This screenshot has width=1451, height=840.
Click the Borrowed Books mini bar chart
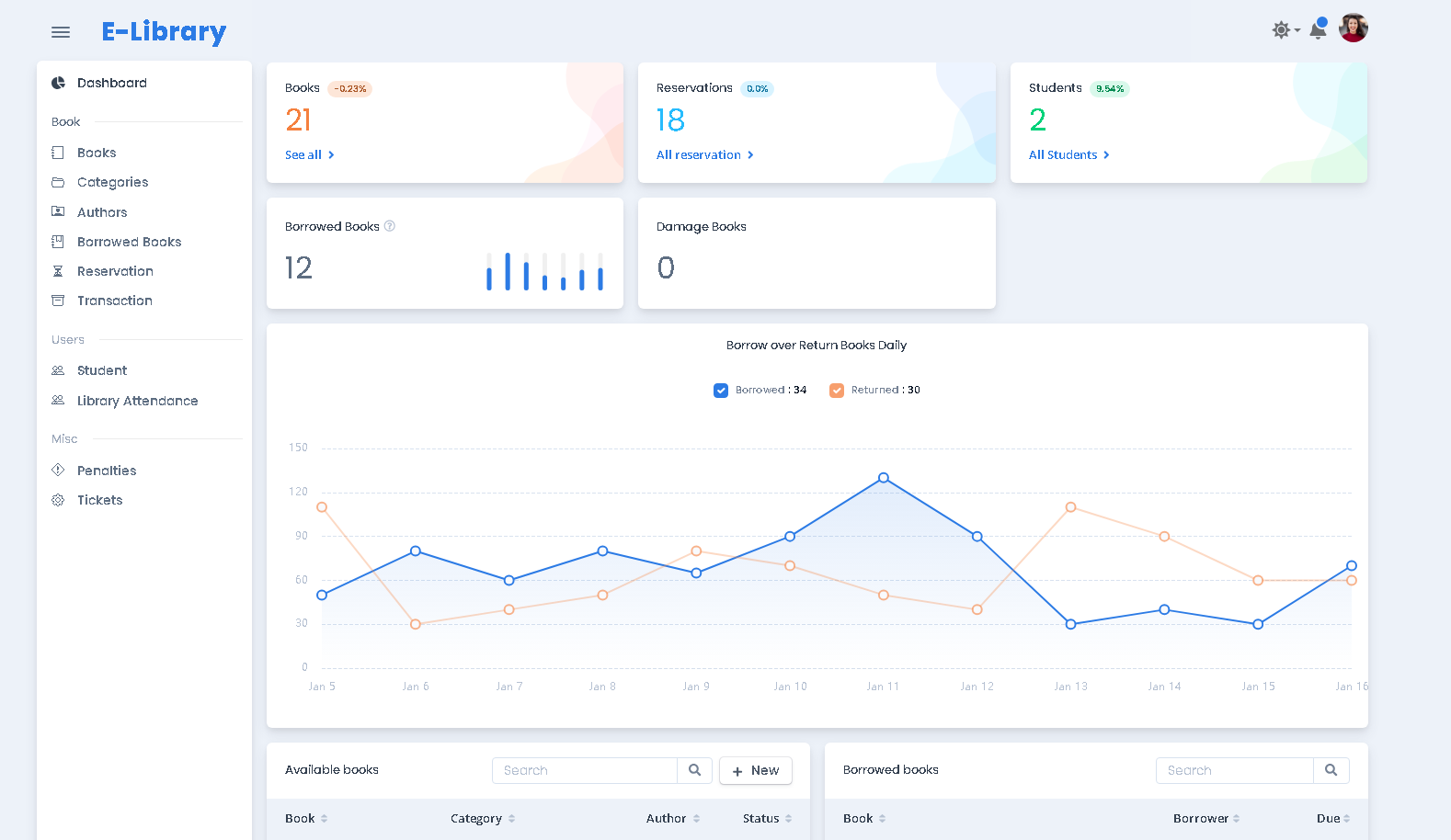point(544,272)
